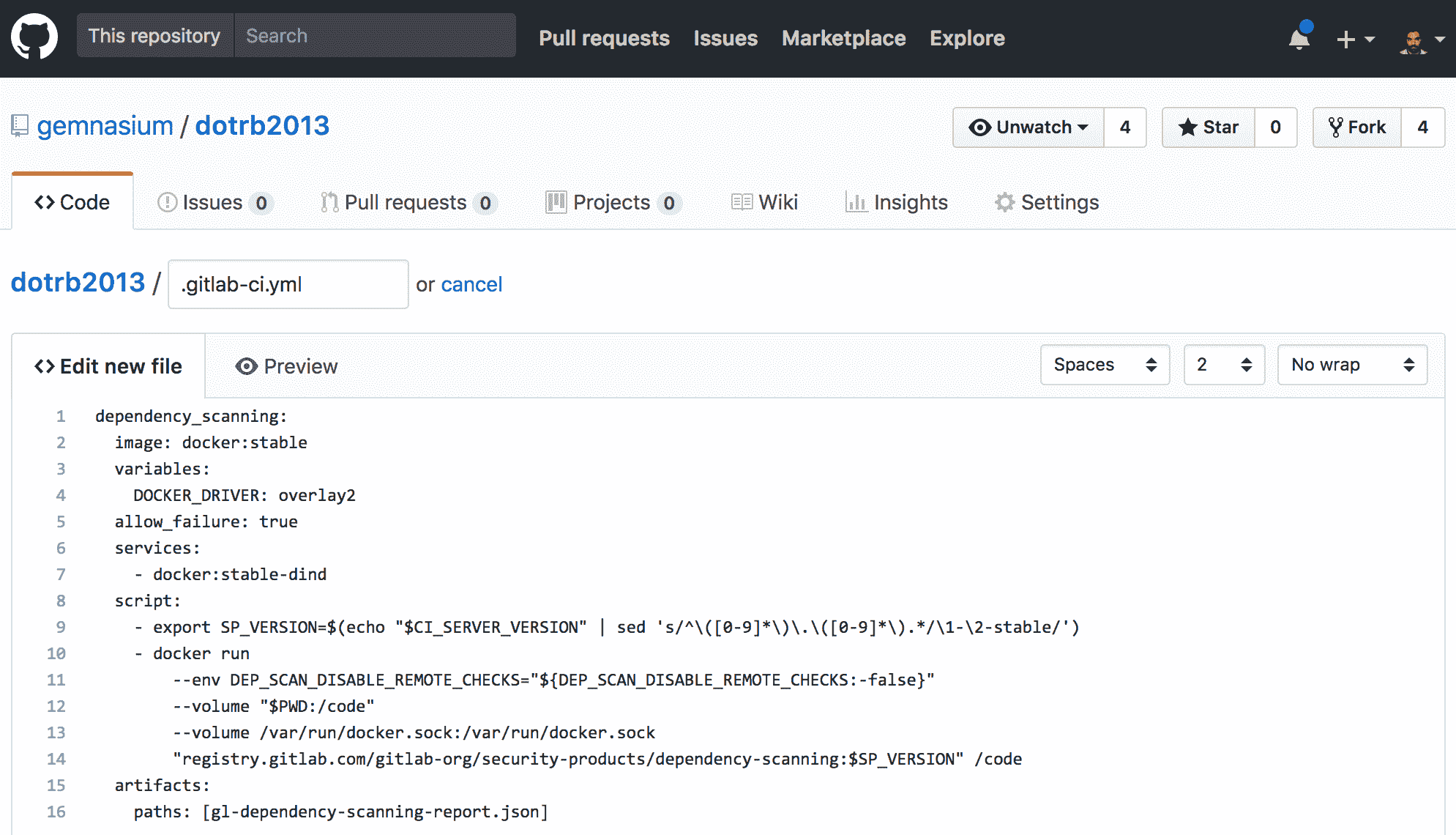Open the Projects tab

613,202
